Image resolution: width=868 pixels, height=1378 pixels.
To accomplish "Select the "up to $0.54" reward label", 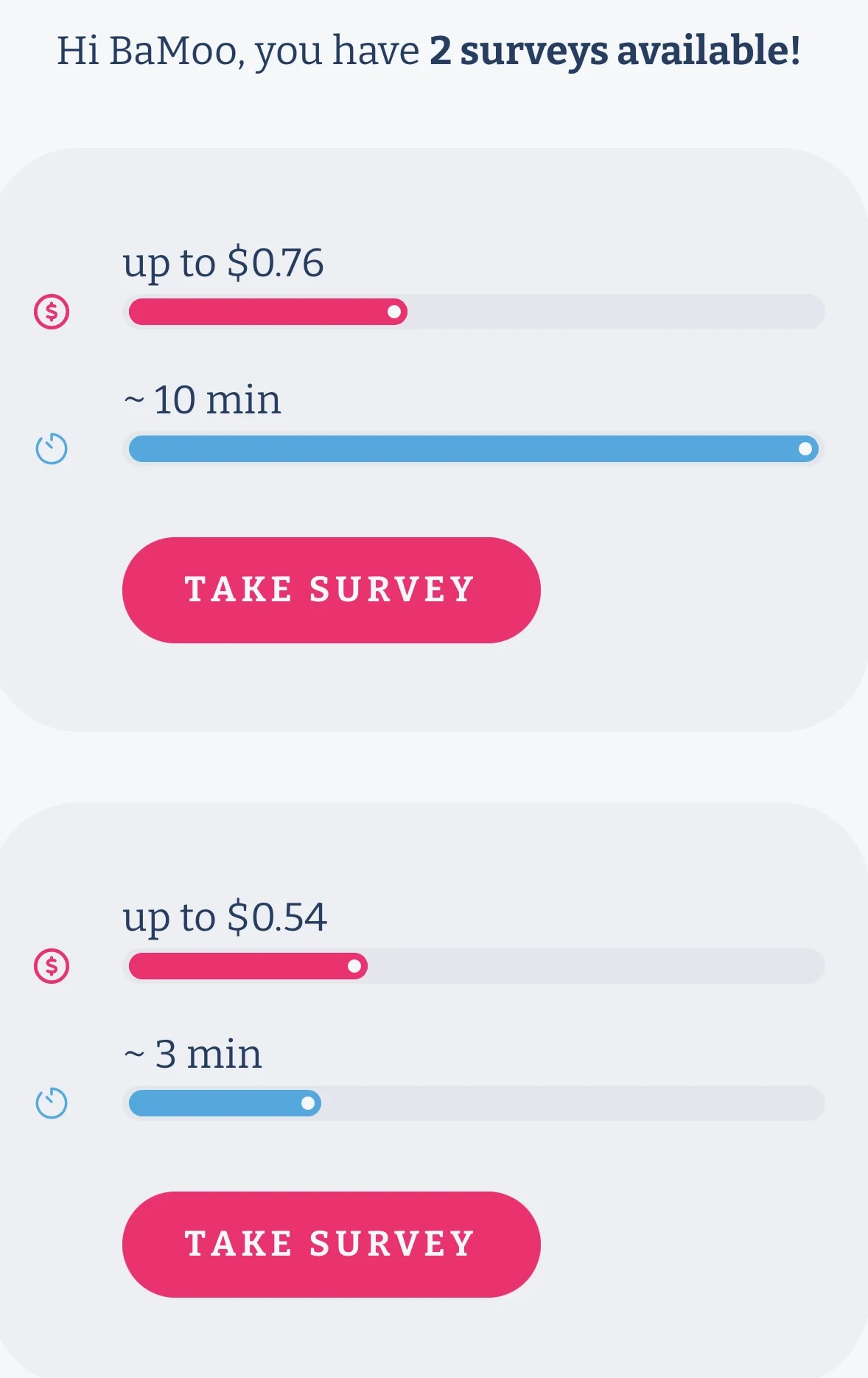I will 224,917.
